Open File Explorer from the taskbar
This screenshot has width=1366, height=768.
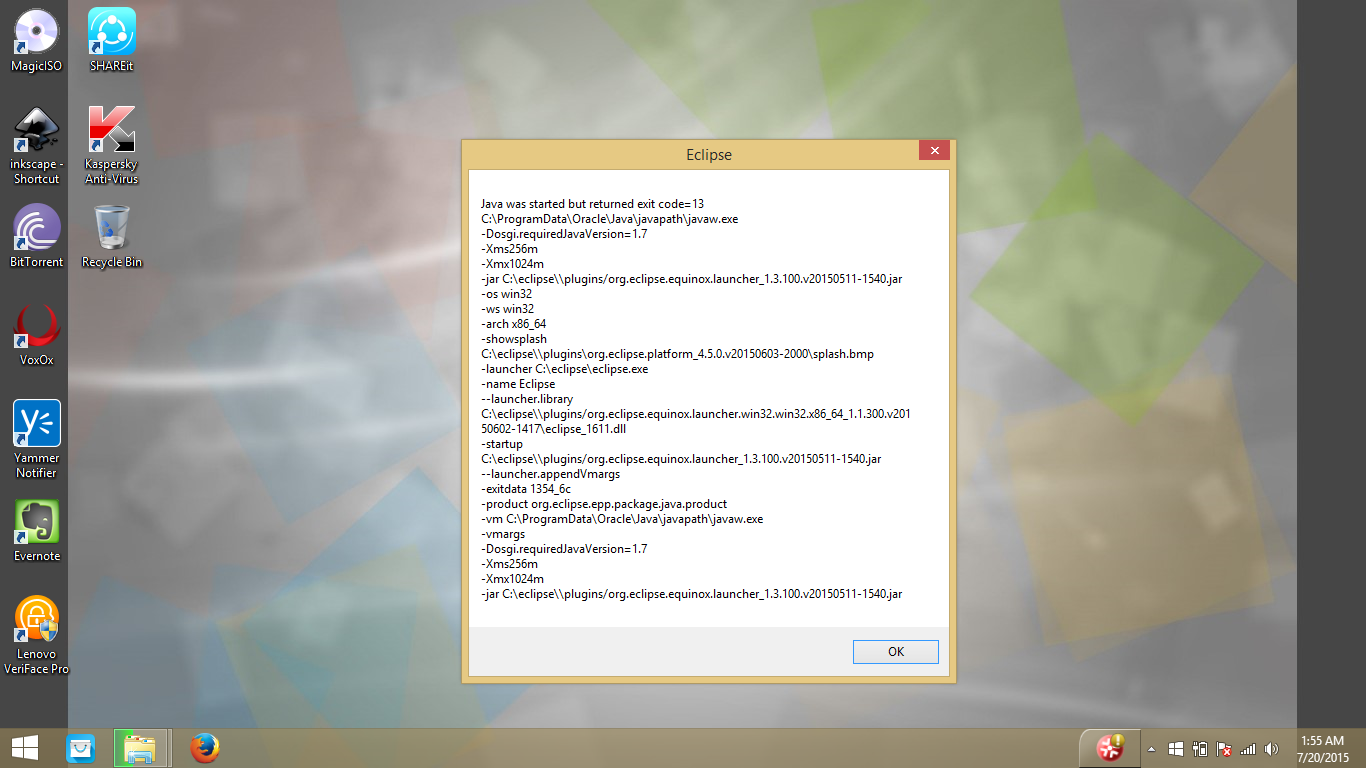(x=139, y=748)
